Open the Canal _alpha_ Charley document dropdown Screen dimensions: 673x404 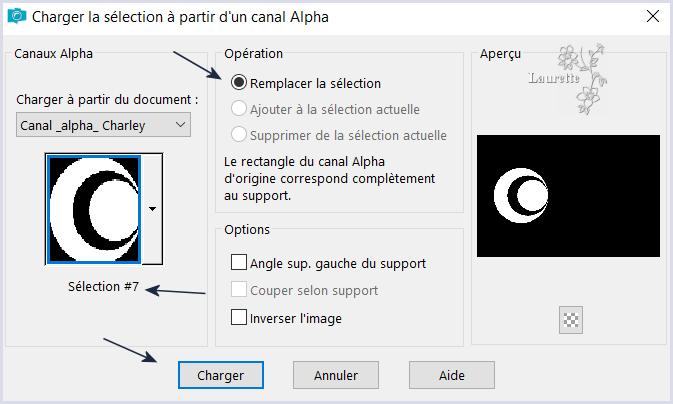(x=103, y=125)
